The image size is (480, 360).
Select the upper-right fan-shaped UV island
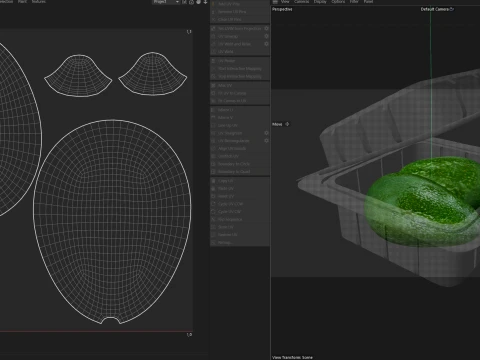pyautogui.click(x=153, y=74)
